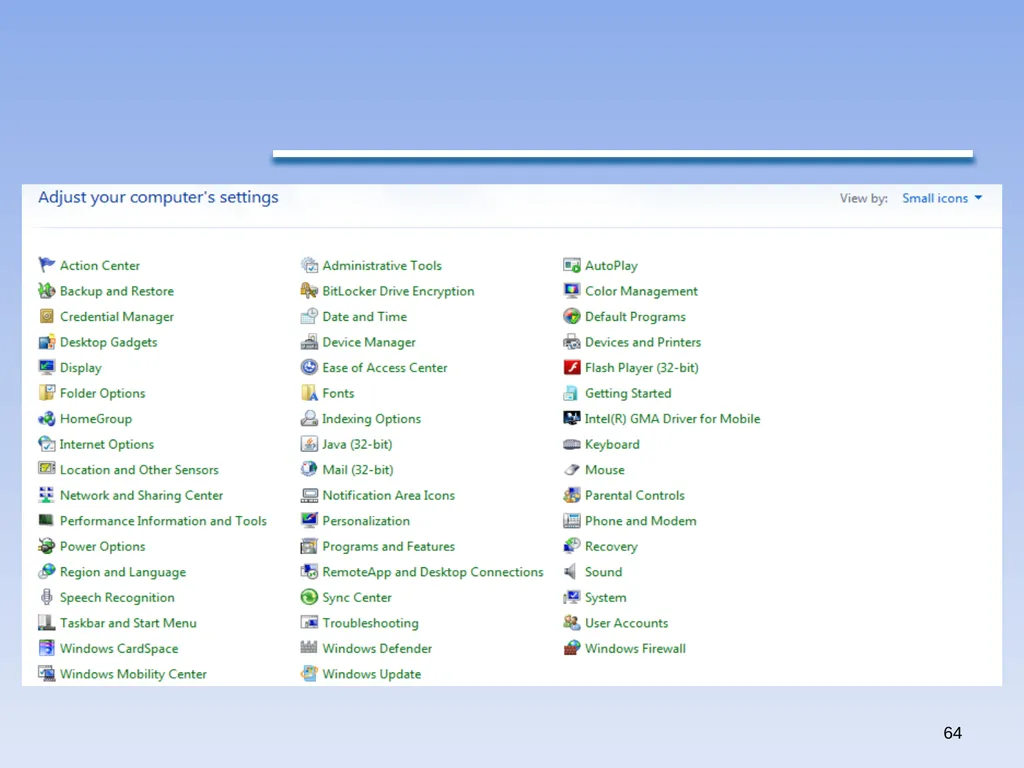Click the Parental Controls icon
This screenshot has height=768, width=1024.
click(571, 495)
